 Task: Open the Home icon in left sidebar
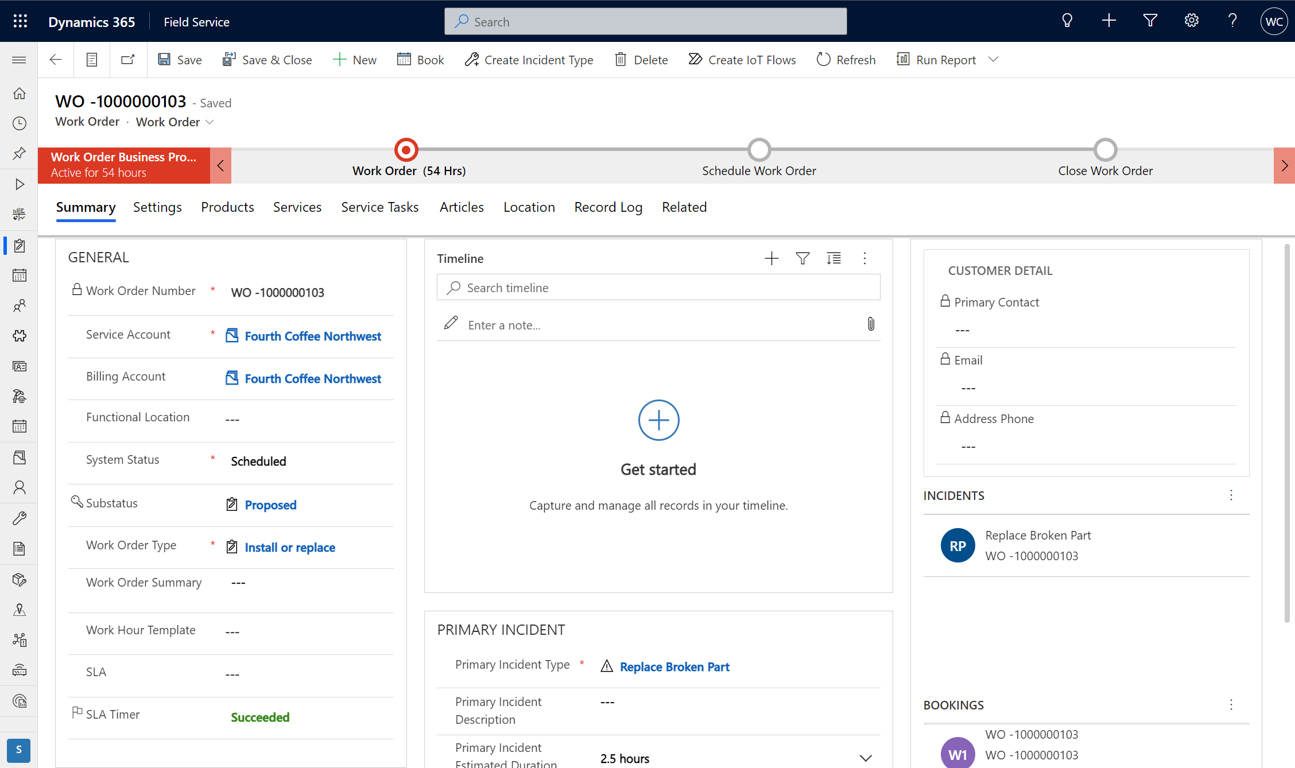pyautogui.click(x=19, y=94)
